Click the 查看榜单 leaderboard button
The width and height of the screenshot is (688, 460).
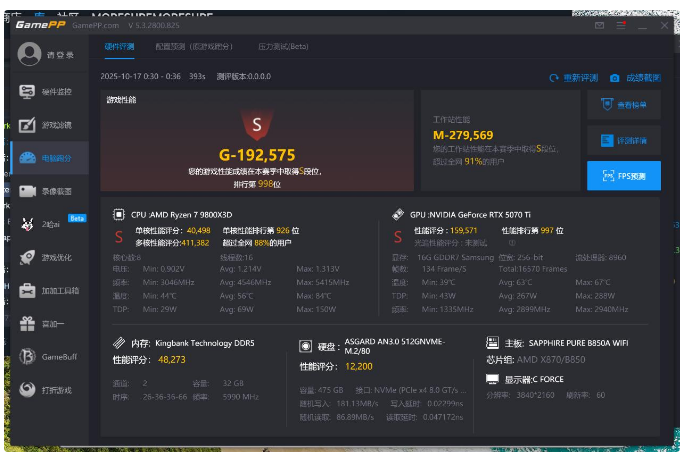(623, 105)
